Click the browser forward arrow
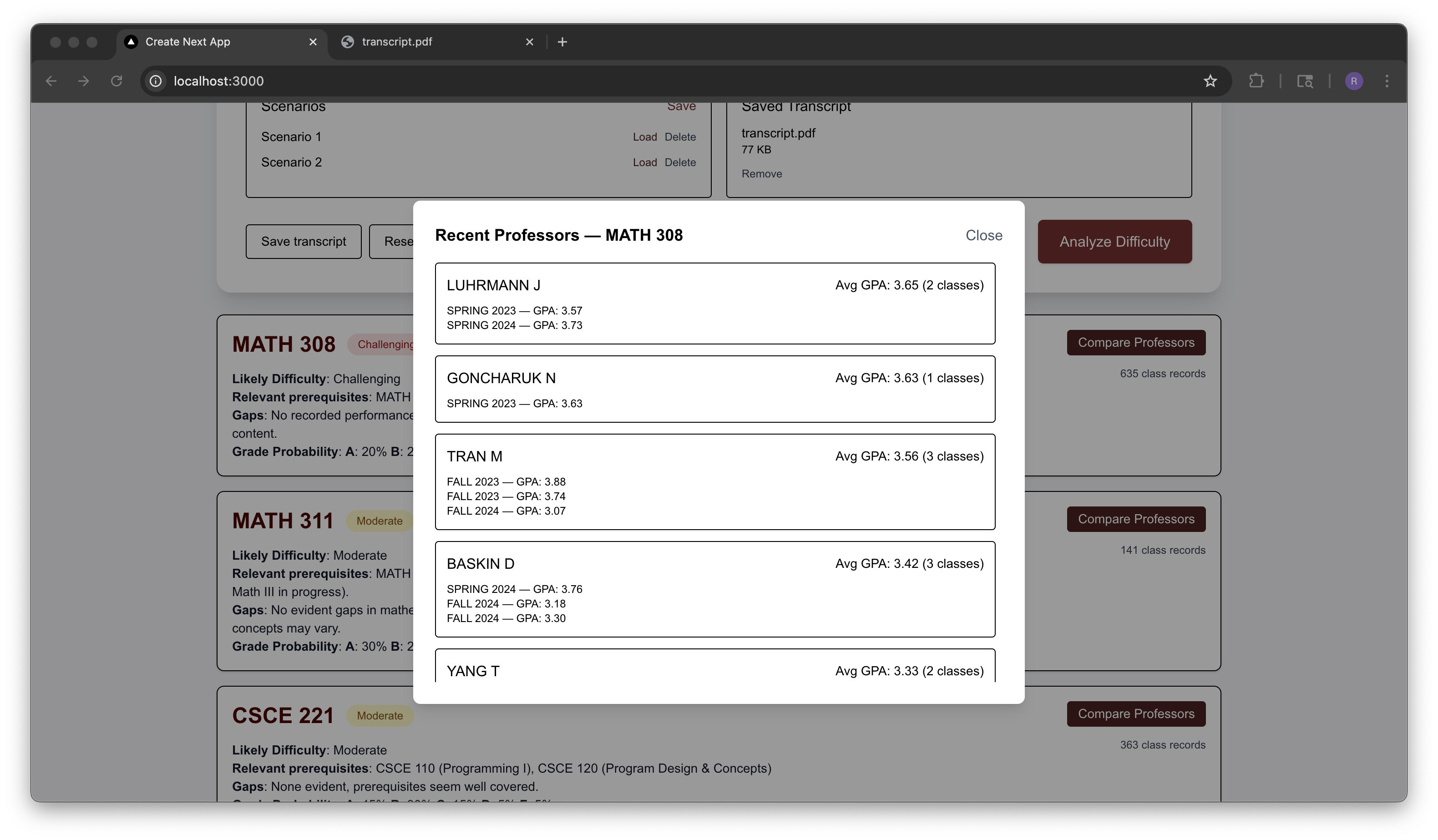The width and height of the screenshot is (1438, 840). pyautogui.click(x=84, y=81)
